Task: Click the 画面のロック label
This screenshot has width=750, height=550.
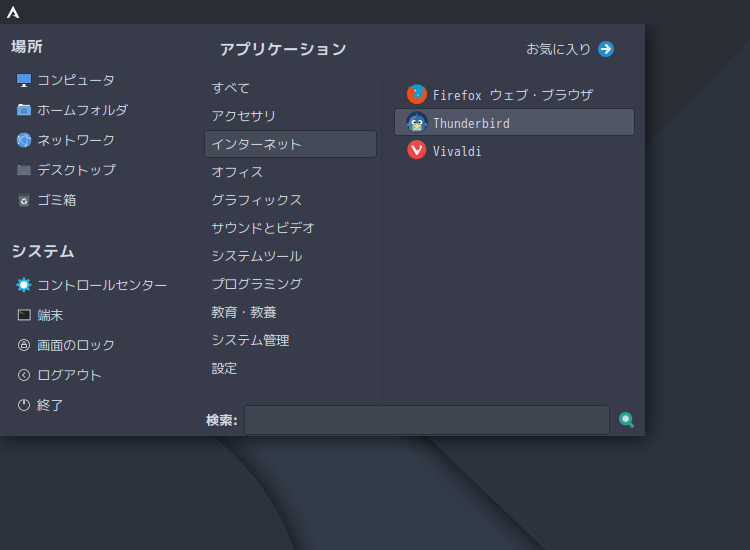Action: pos(76,345)
